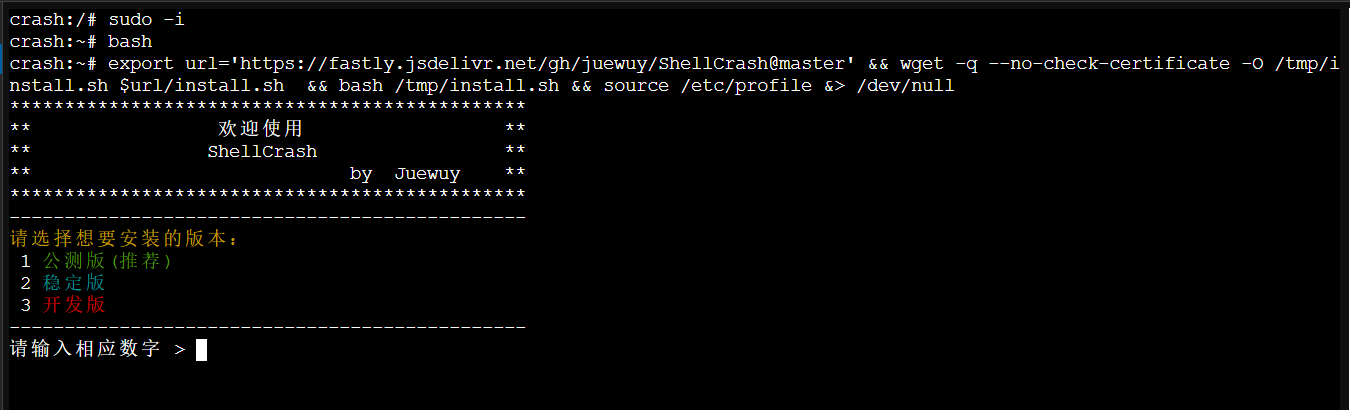
Task: Click the blinking cursor at input prompt
Action: pyautogui.click(x=201, y=350)
